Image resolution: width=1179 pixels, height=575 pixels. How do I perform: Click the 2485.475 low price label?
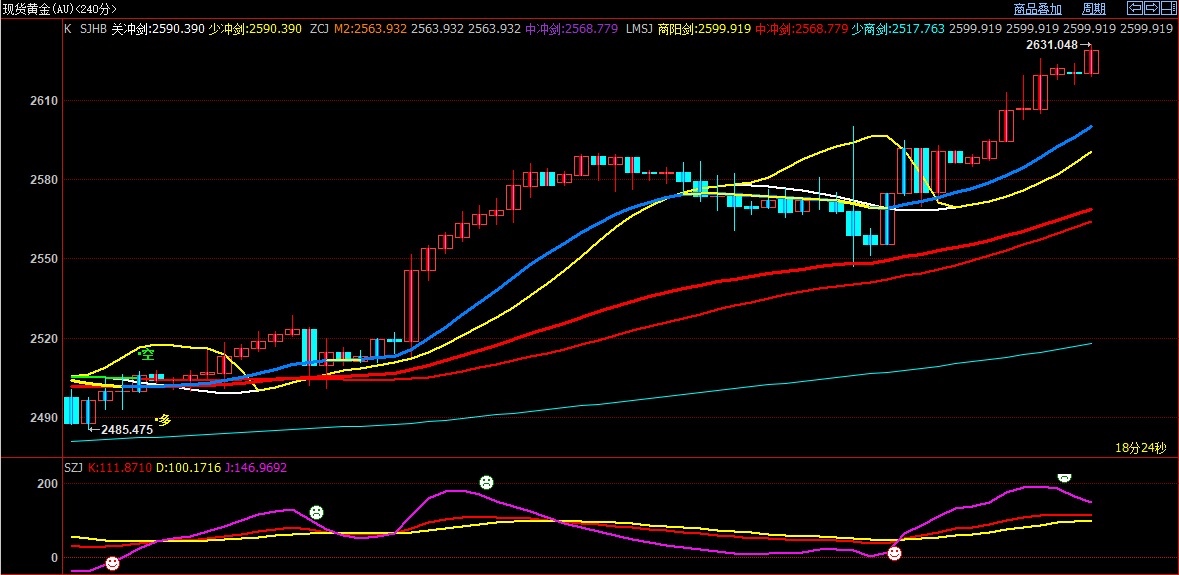coord(126,430)
